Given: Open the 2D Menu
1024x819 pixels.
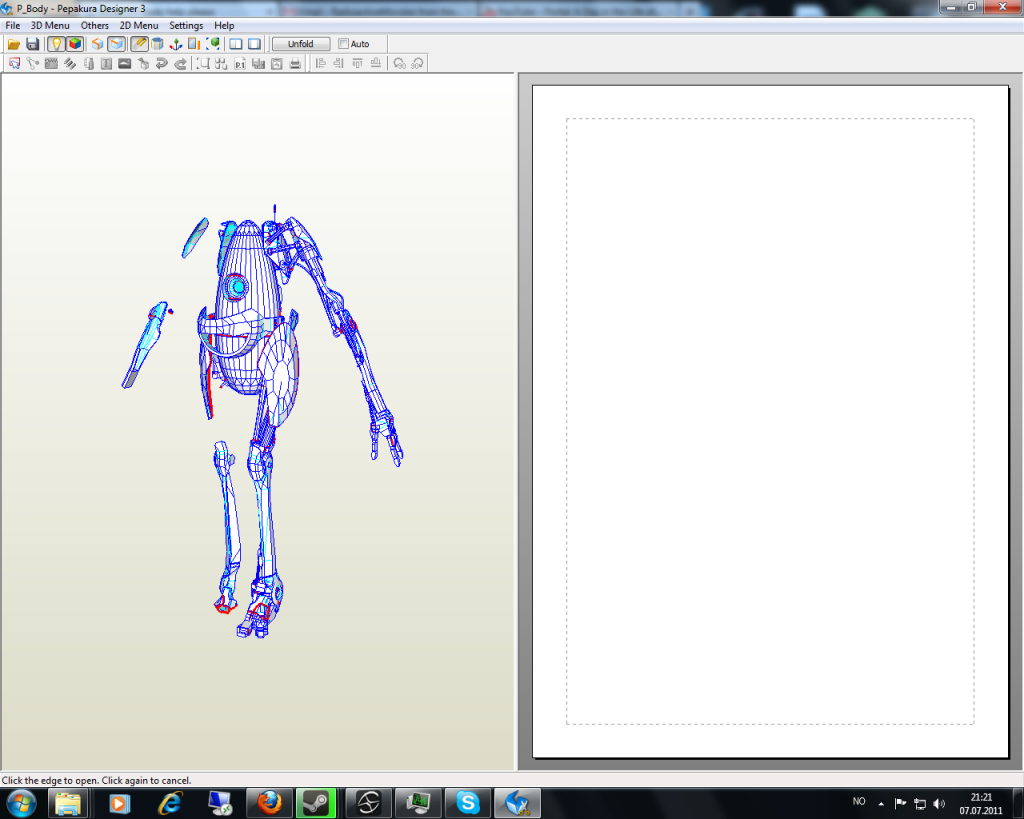Looking at the screenshot, I should 139,25.
